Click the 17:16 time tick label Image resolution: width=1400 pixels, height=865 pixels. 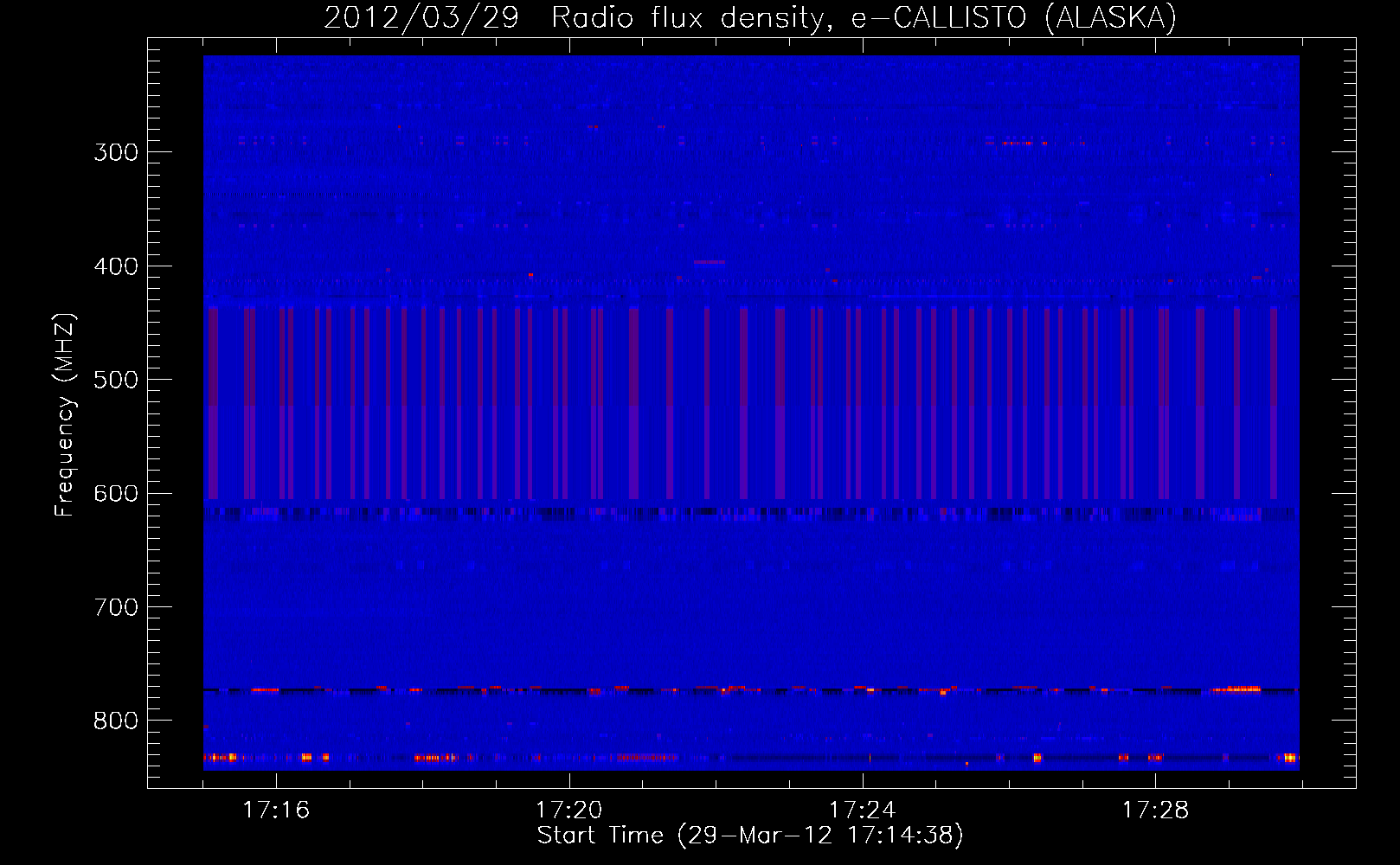(276, 810)
